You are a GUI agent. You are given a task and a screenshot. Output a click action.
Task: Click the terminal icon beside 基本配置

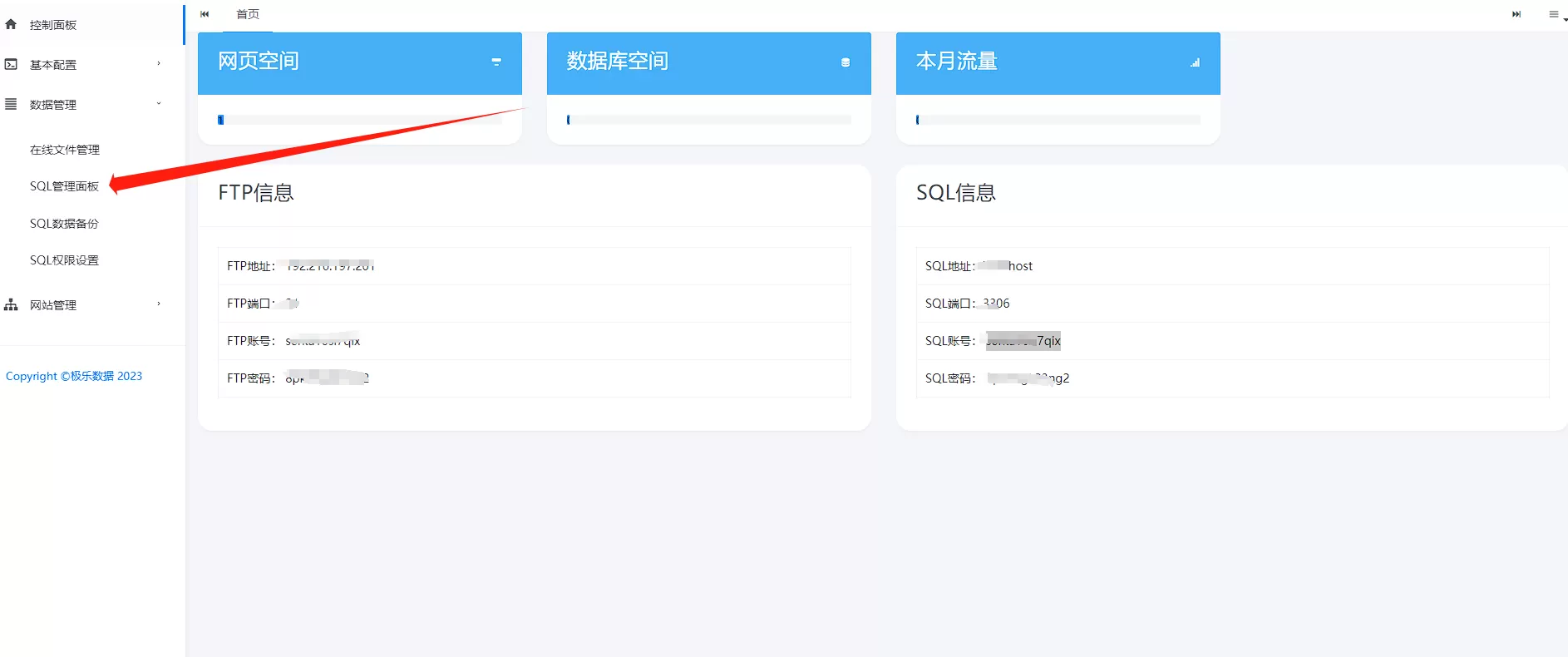(x=11, y=64)
